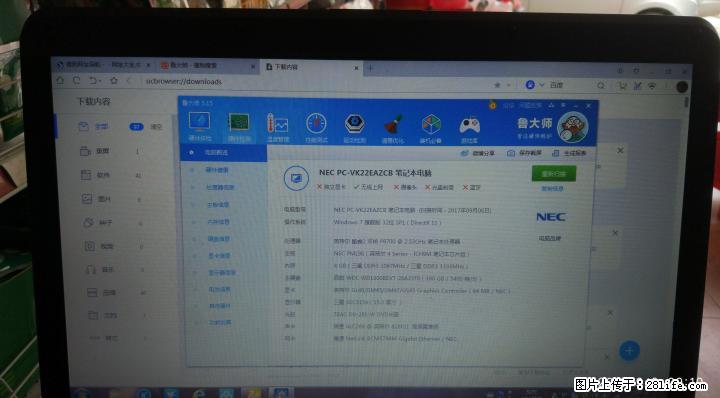Close the downloads browser tab
Viewport: 720px width, 398px height.
pyautogui.click(x=356, y=68)
